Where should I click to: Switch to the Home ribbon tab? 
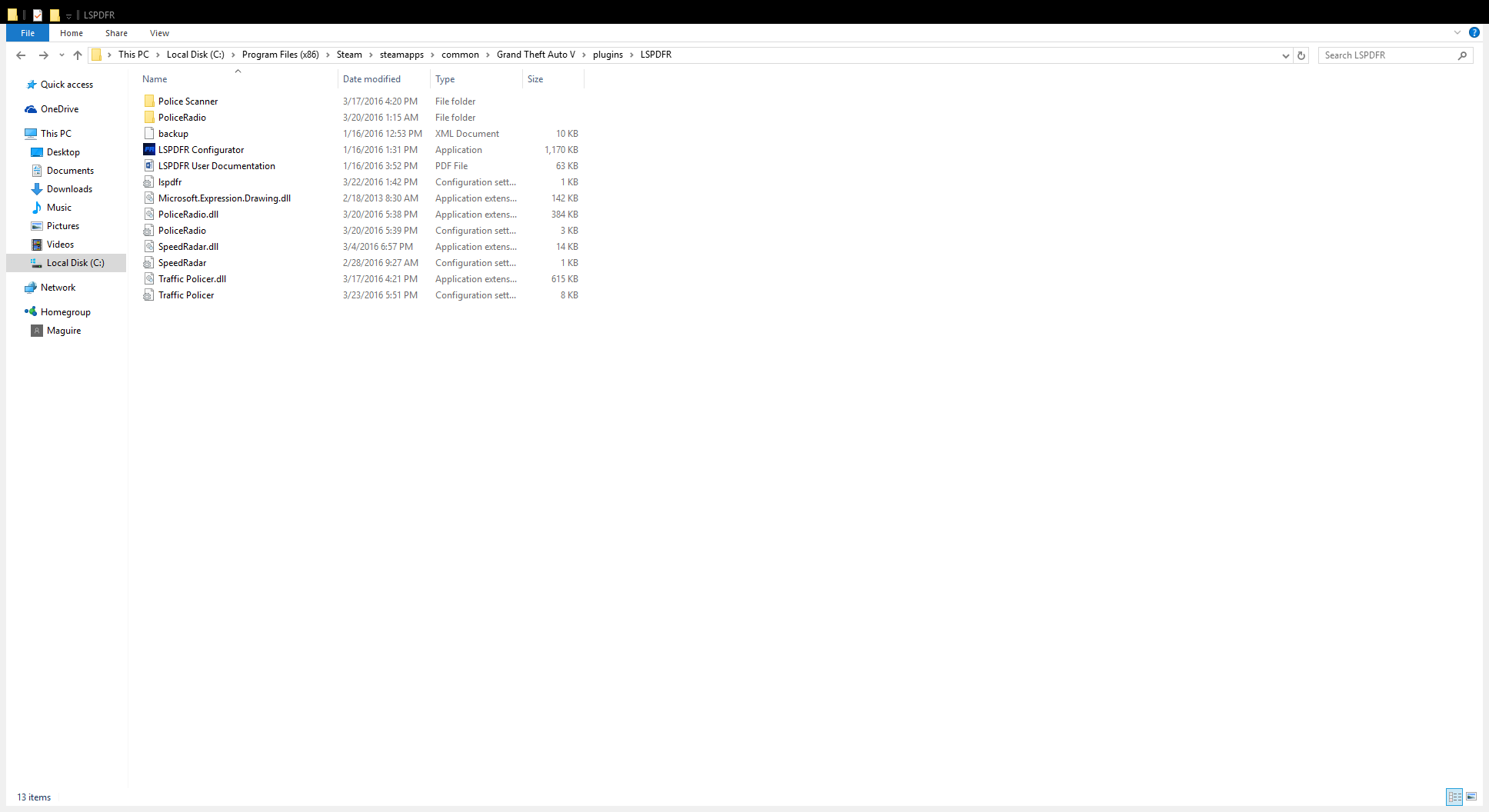[72, 33]
